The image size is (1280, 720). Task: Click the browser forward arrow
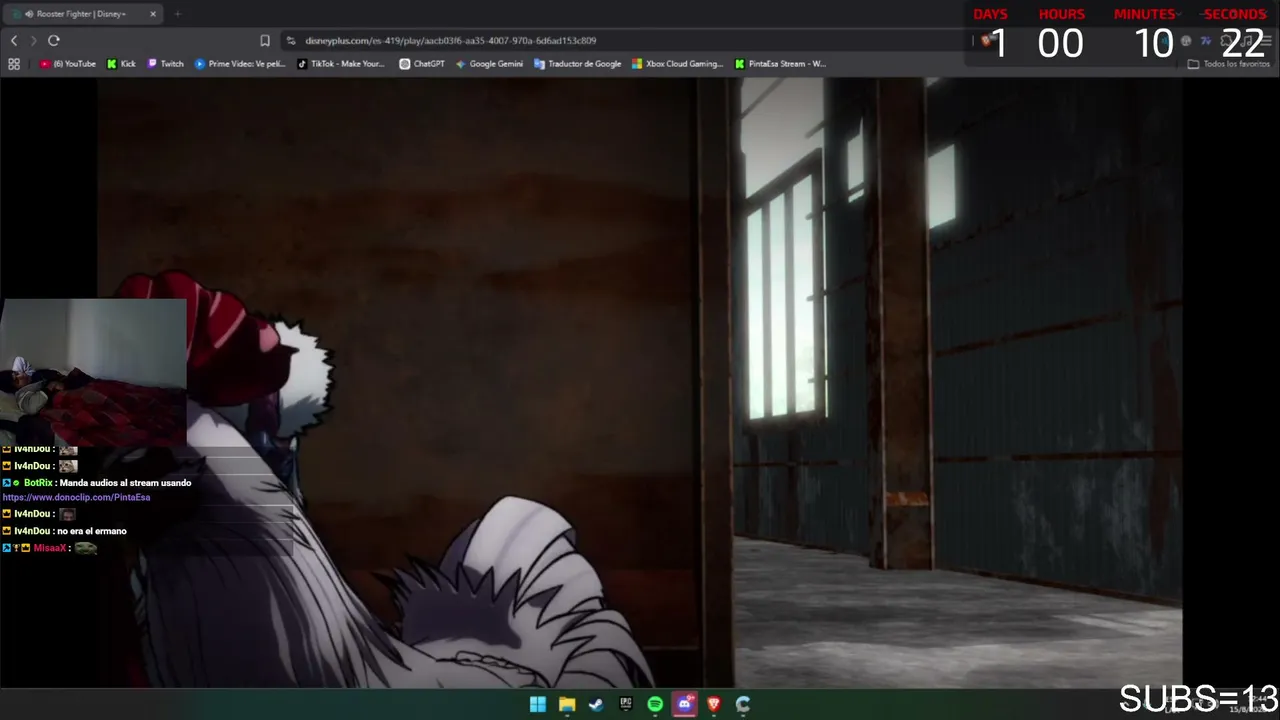[x=33, y=40]
